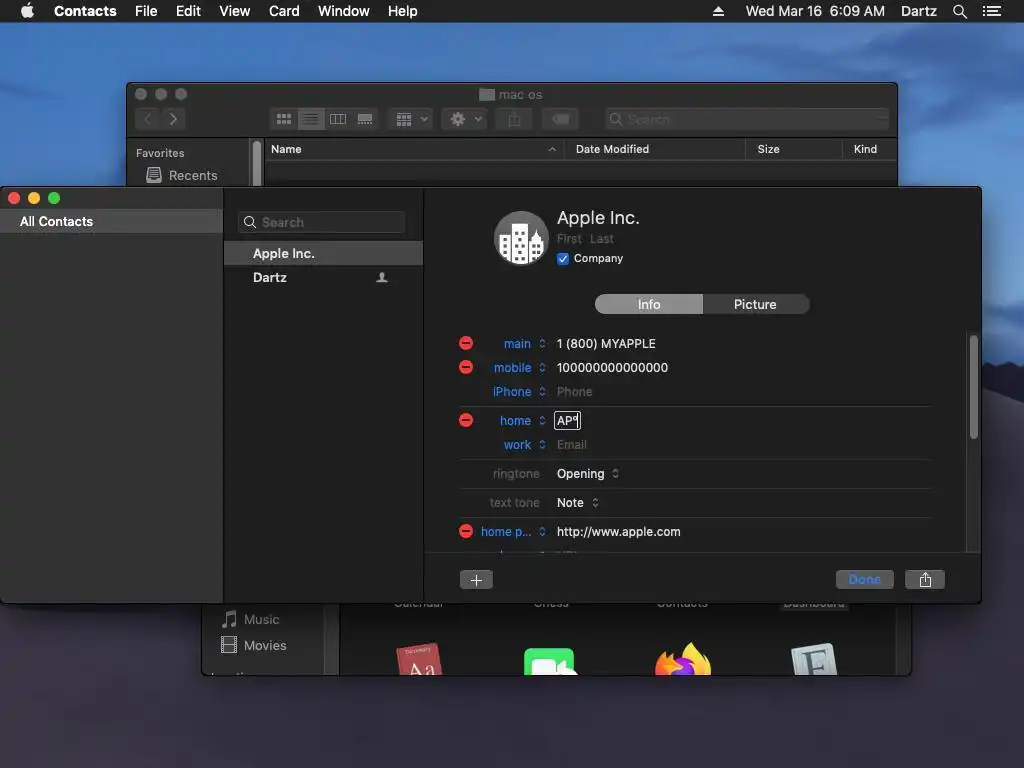
Task: Select All Contacts group
Action: [112, 221]
